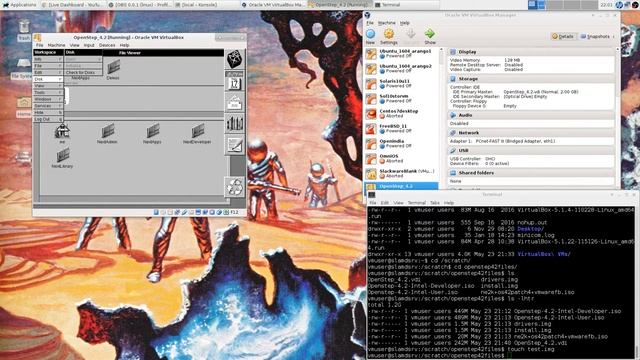This screenshot has width=640, height=360.
Task: Select the SlackwareBlank VM entry
Action: [x=402, y=173]
